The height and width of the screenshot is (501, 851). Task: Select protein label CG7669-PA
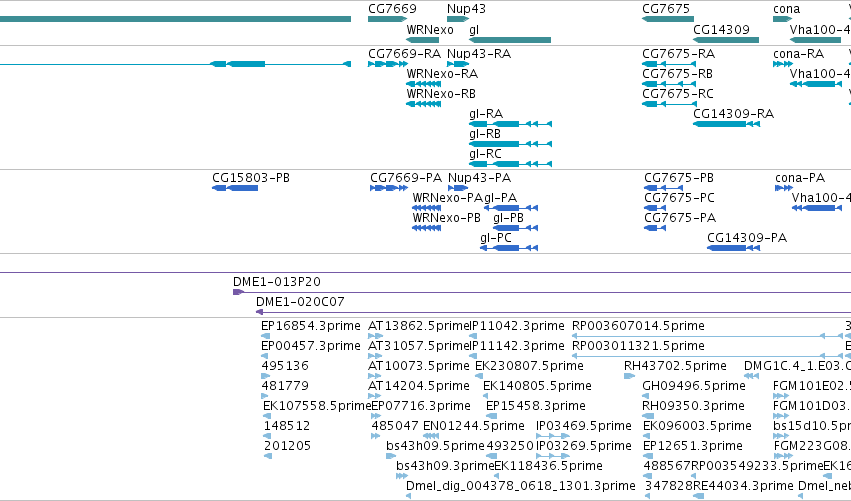(406, 178)
